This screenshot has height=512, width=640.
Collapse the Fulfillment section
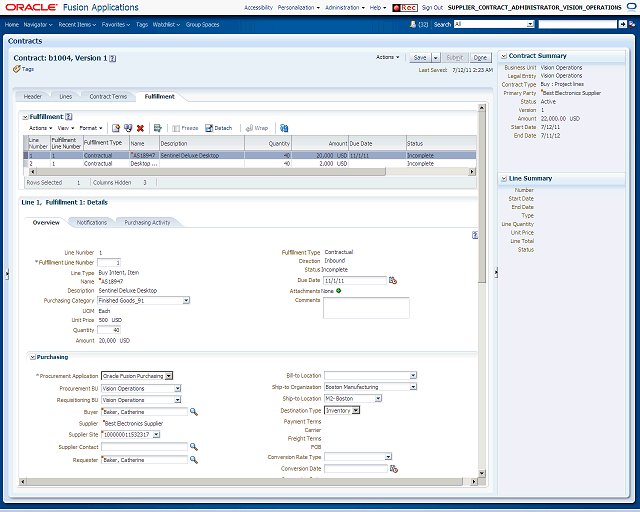[x=25, y=117]
